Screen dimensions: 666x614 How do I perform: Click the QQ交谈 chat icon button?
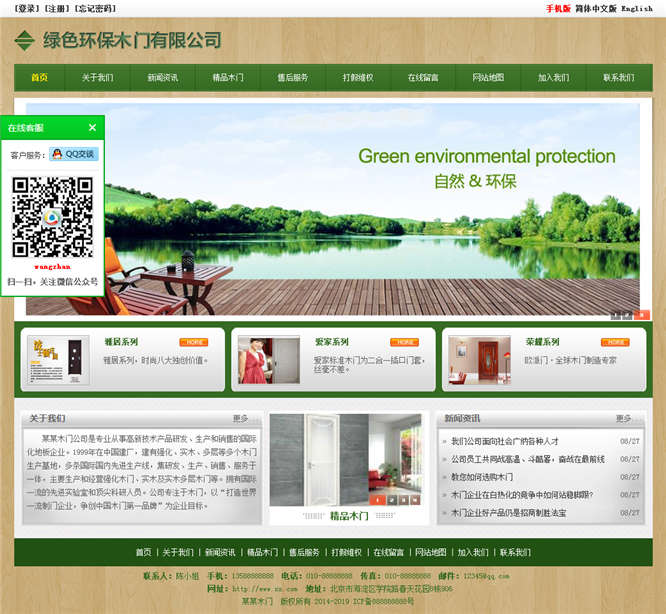[74, 154]
